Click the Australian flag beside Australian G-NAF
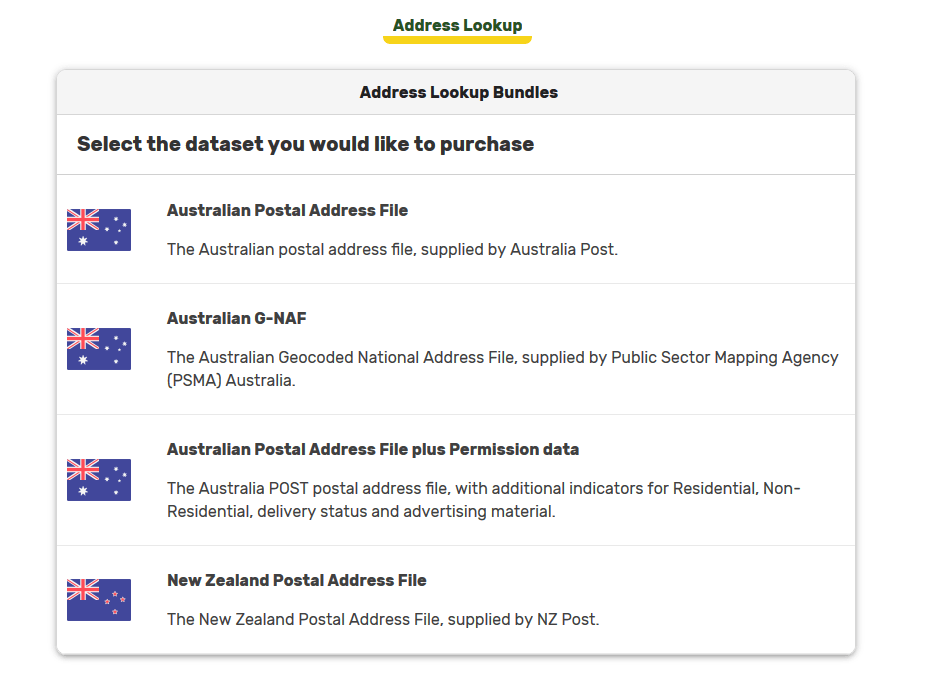Viewport: 929px width, 684px height. (x=99, y=349)
